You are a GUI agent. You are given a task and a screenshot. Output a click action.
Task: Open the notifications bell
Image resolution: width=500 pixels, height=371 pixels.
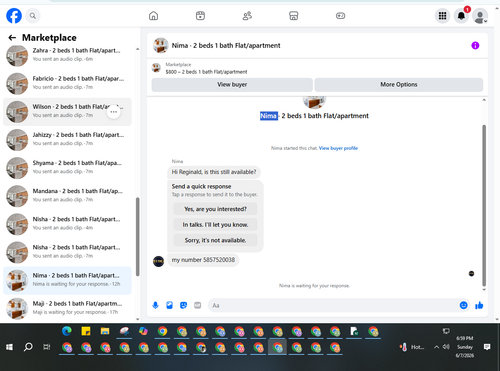(461, 16)
